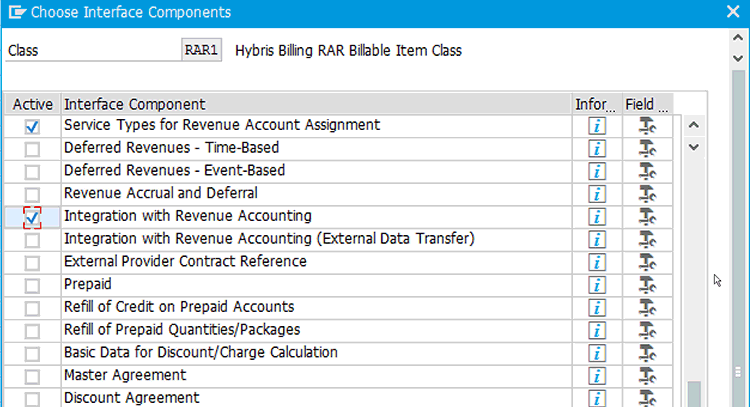Select the Discount Agreement row text
Image resolution: width=750 pixels, height=407 pixels.
click(131, 398)
